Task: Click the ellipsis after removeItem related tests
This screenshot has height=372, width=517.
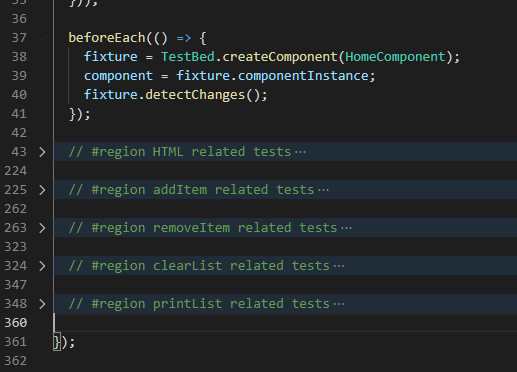Action: (346, 228)
